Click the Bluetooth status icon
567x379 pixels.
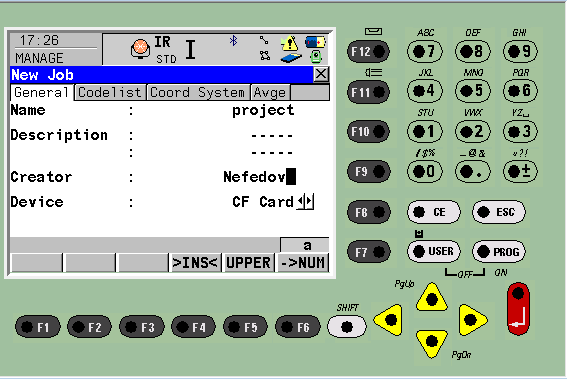234,41
